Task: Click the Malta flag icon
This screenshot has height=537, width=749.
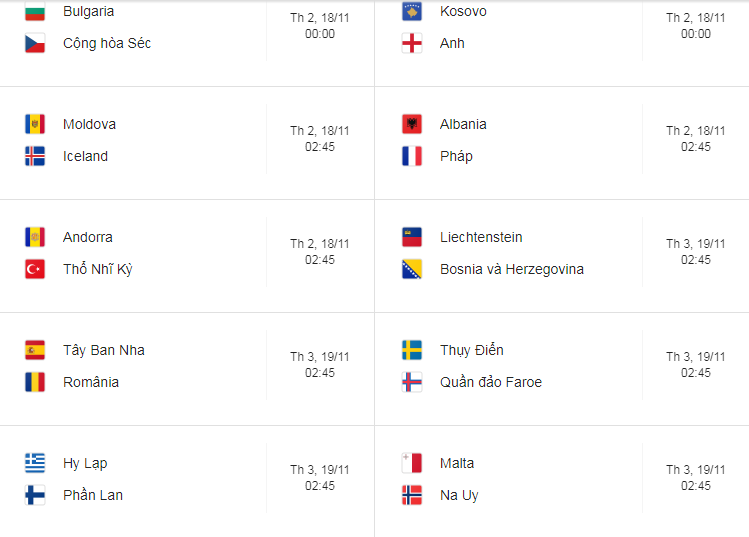Action: (x=412, y=463)
